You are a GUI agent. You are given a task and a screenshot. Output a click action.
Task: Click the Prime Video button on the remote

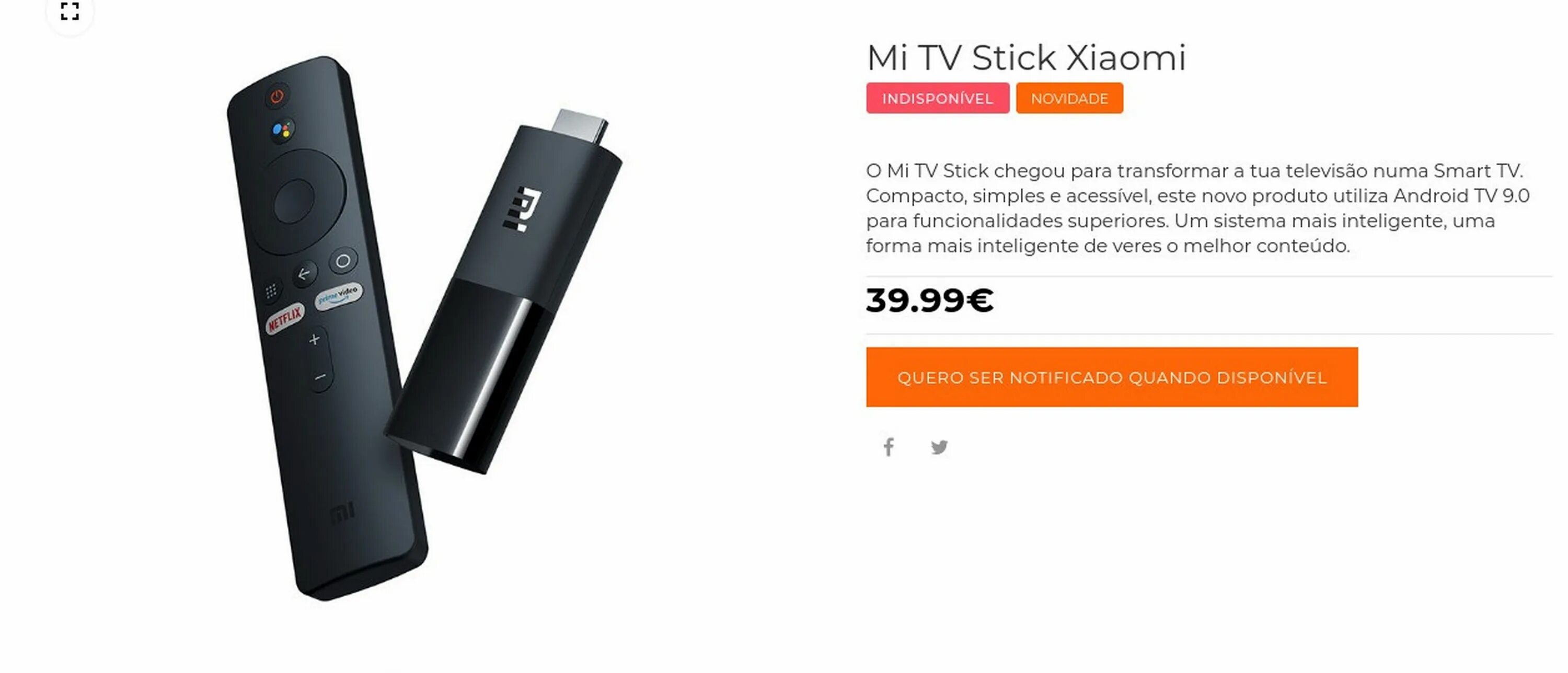339,296
